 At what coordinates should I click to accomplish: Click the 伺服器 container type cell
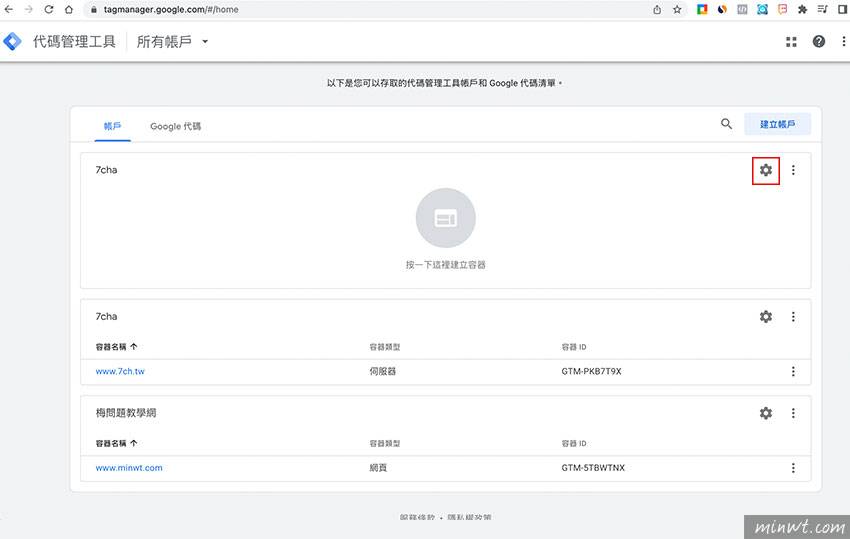coord(383,371)
